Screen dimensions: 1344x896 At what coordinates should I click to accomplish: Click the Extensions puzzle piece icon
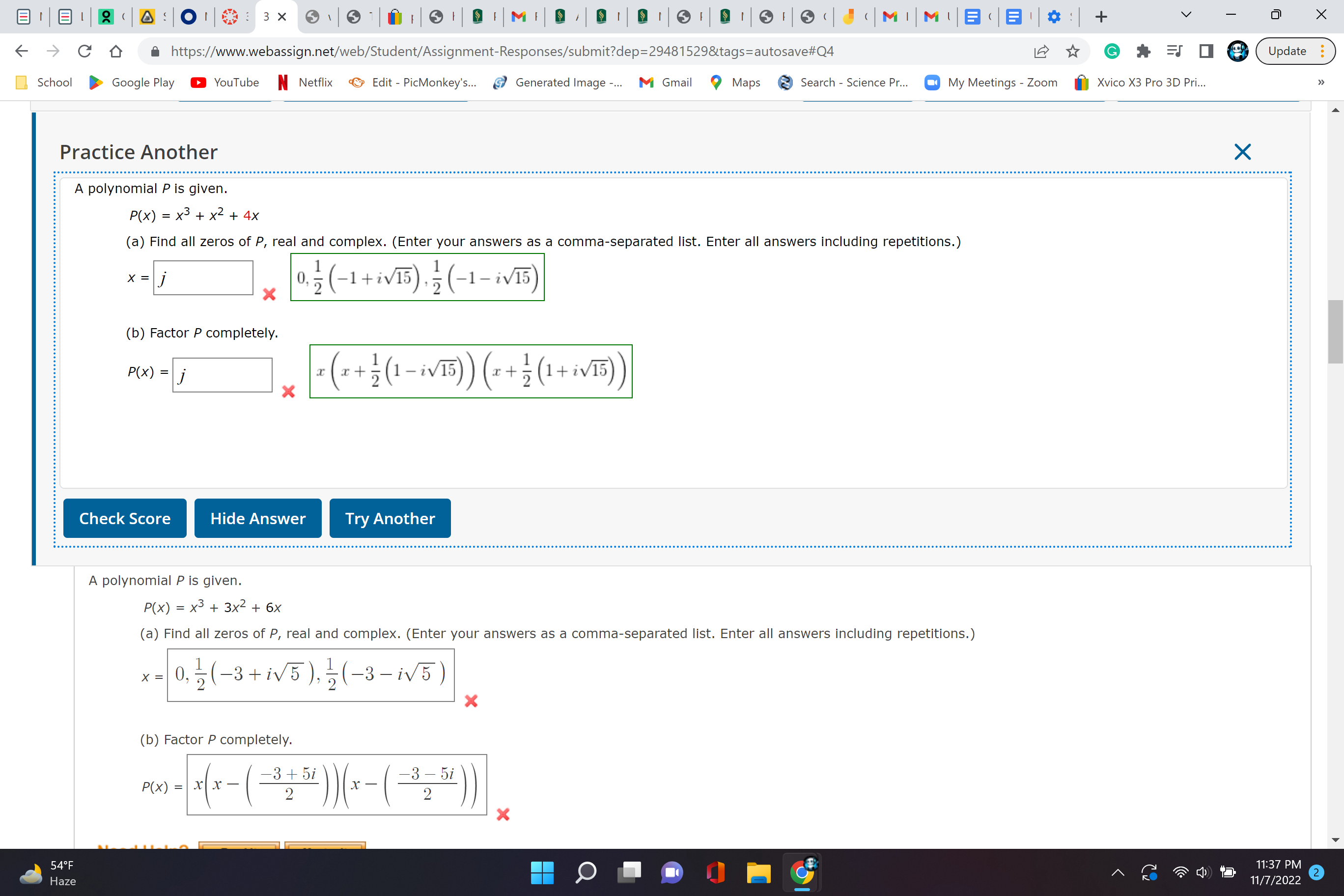(1143, 51)
